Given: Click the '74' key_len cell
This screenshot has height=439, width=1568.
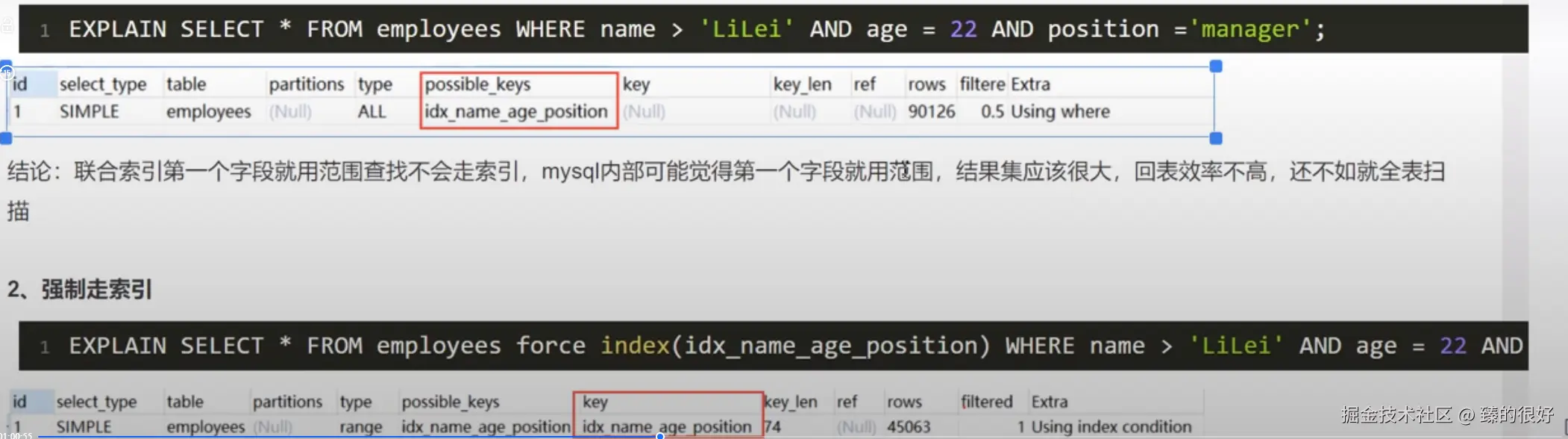Looking at the screenshot, I should tap(773, 427).
